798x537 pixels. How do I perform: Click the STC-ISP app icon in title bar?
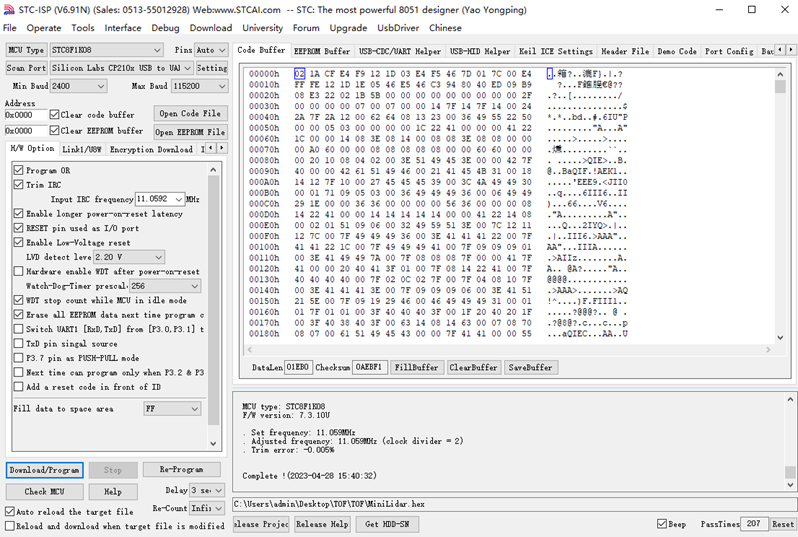click(x=9, y=10)
